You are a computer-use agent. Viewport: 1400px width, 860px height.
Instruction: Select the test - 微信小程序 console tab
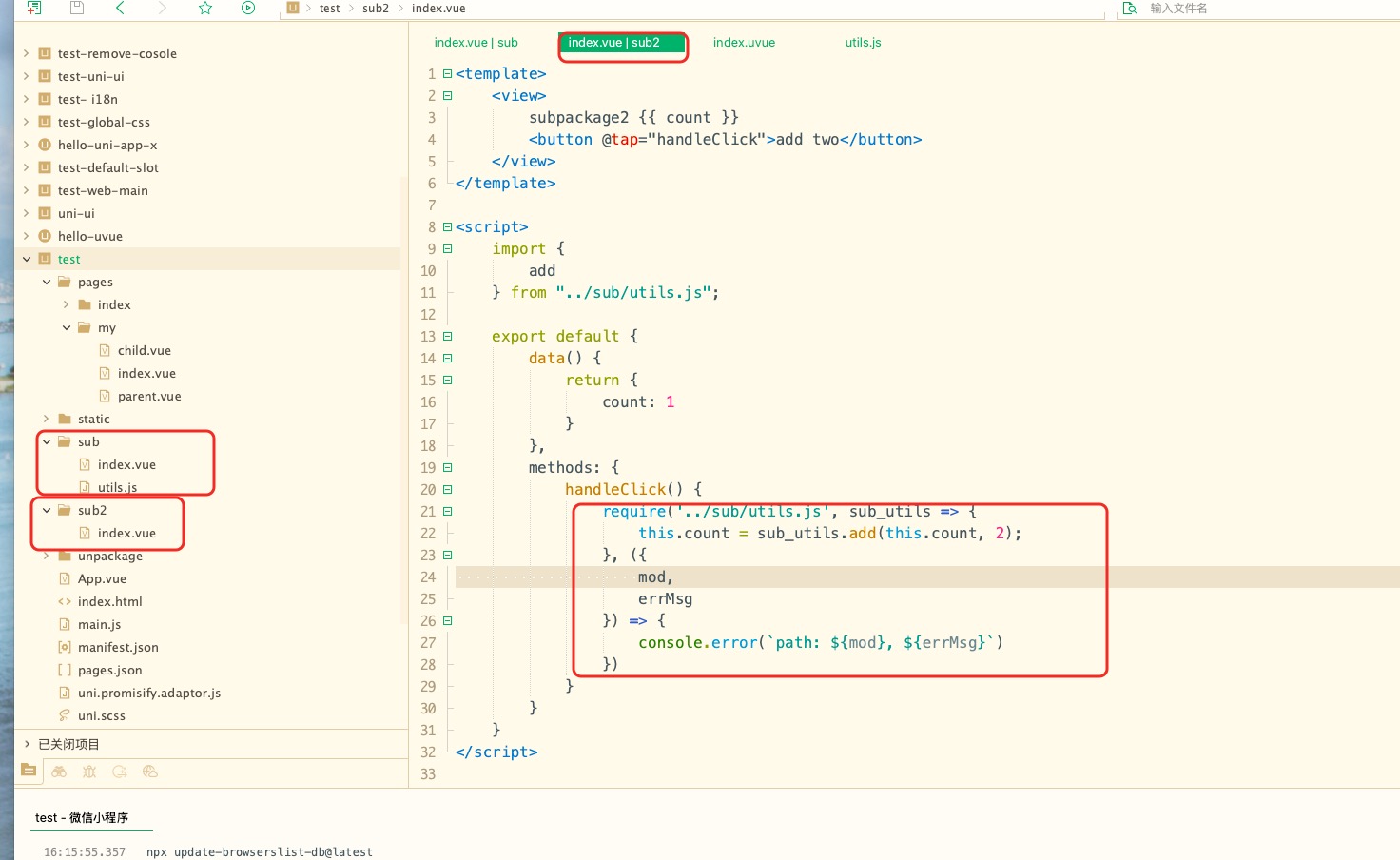[x=82, y=817]
